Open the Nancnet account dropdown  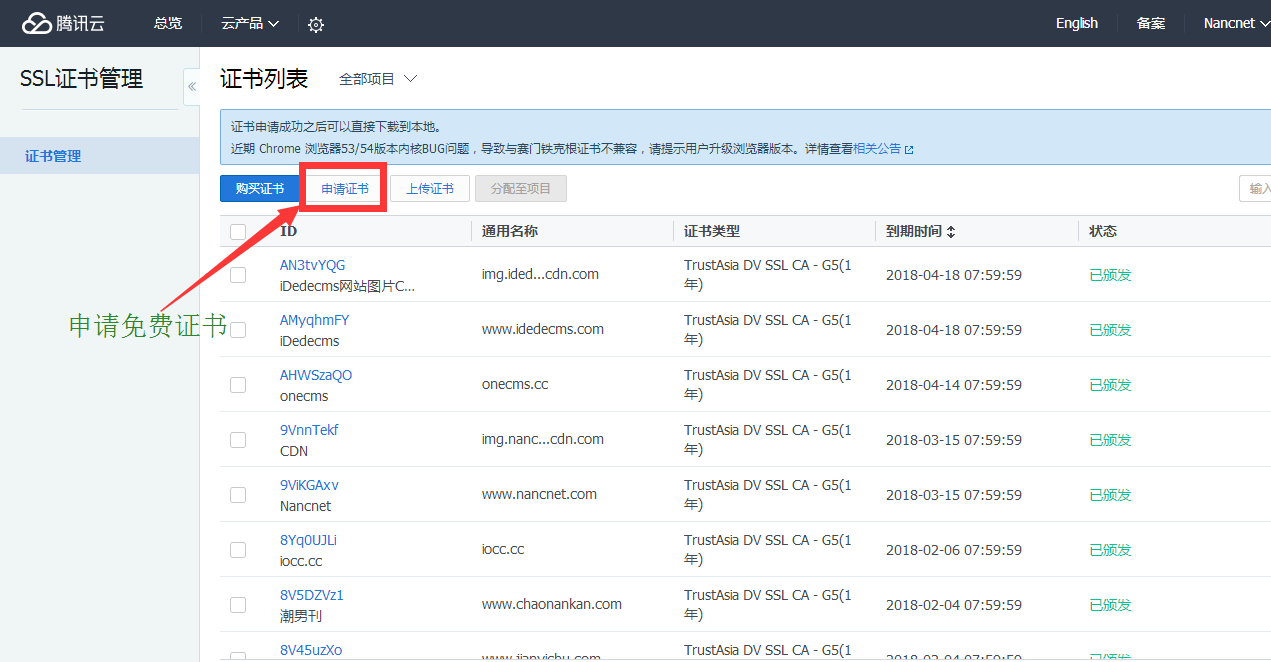tap(1236, 23)
